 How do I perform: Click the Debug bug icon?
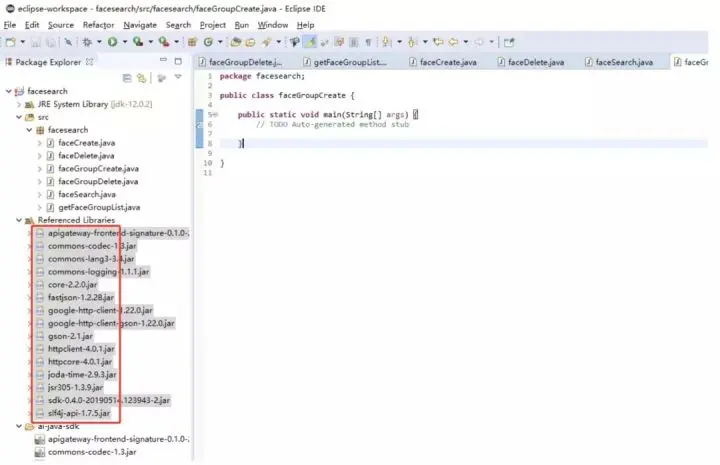(87, 42)
